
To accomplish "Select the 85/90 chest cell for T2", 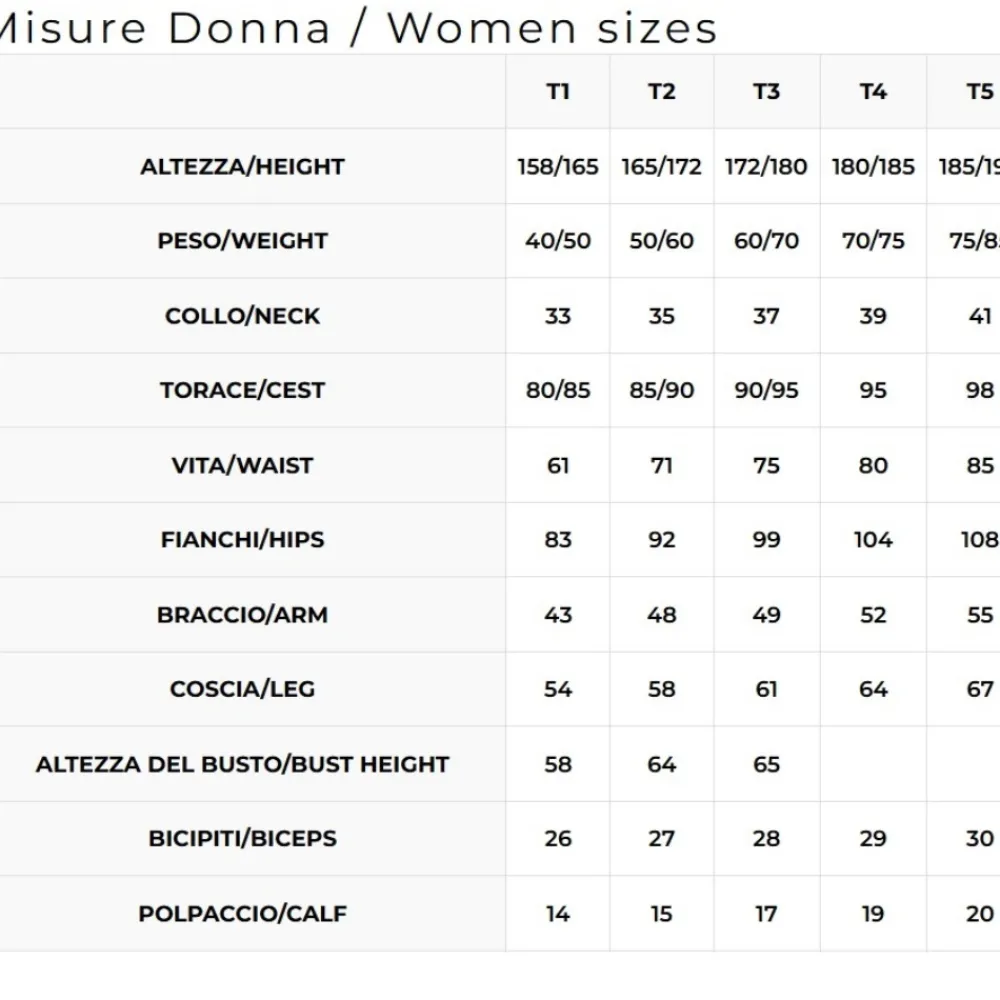I will coord(662,390).
